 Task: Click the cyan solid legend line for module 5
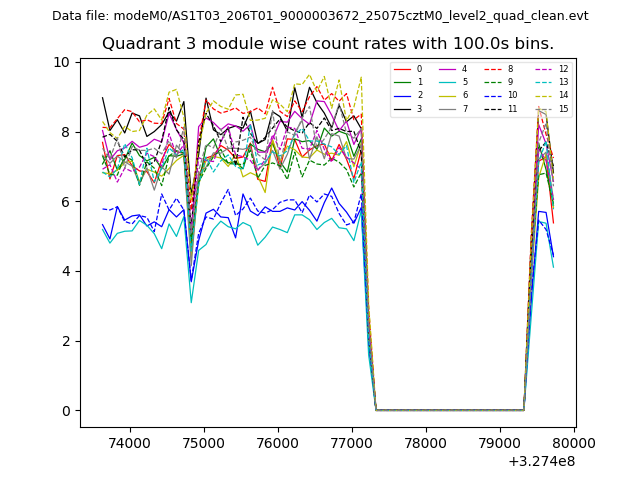coord(447,82)
